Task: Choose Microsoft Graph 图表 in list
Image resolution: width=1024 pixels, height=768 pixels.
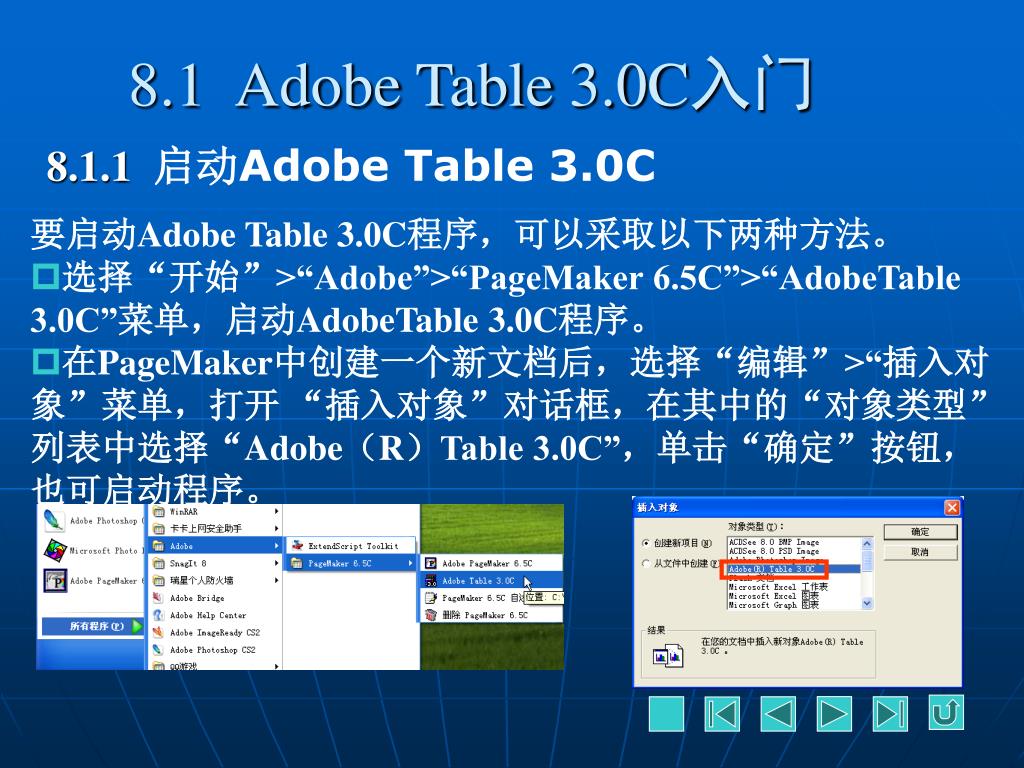Action: click(774, 605)
